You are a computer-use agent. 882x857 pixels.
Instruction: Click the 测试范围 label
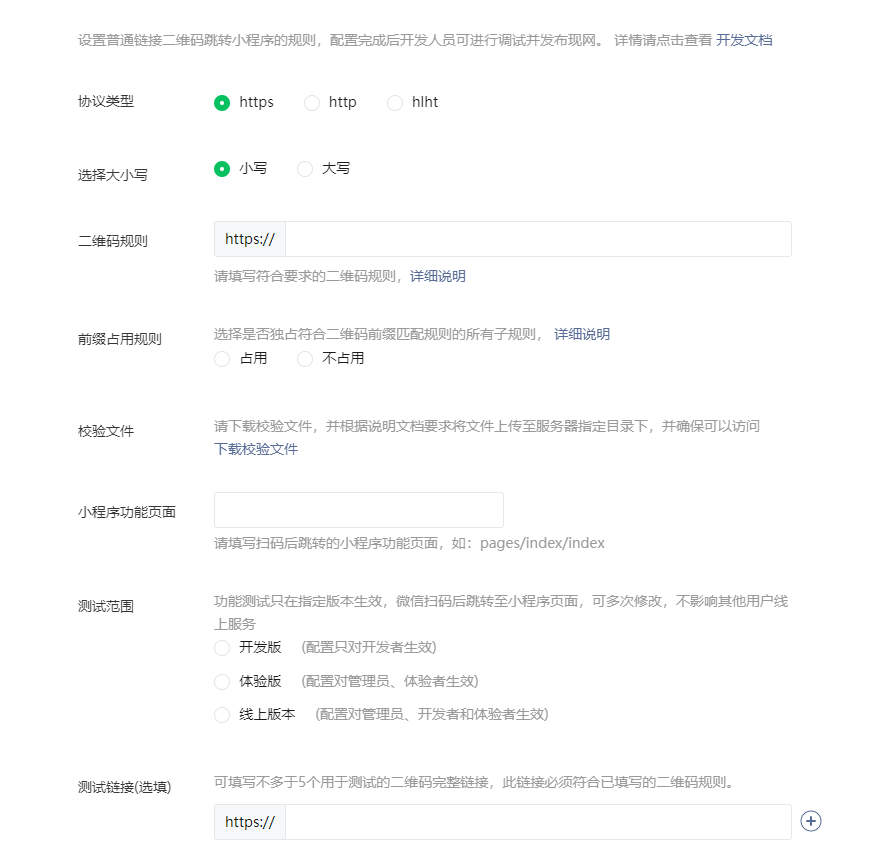(x=106, y=606)
